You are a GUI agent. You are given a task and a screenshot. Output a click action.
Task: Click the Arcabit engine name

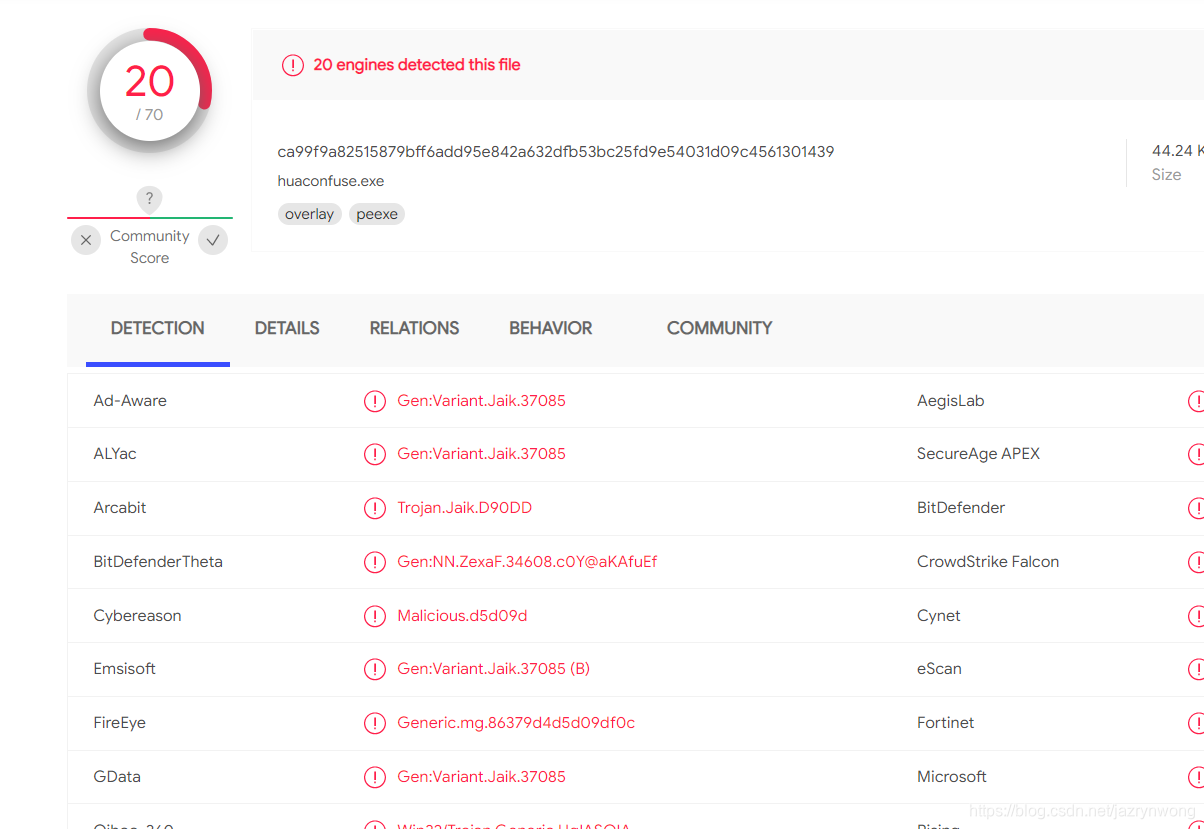tap(120, 508)
